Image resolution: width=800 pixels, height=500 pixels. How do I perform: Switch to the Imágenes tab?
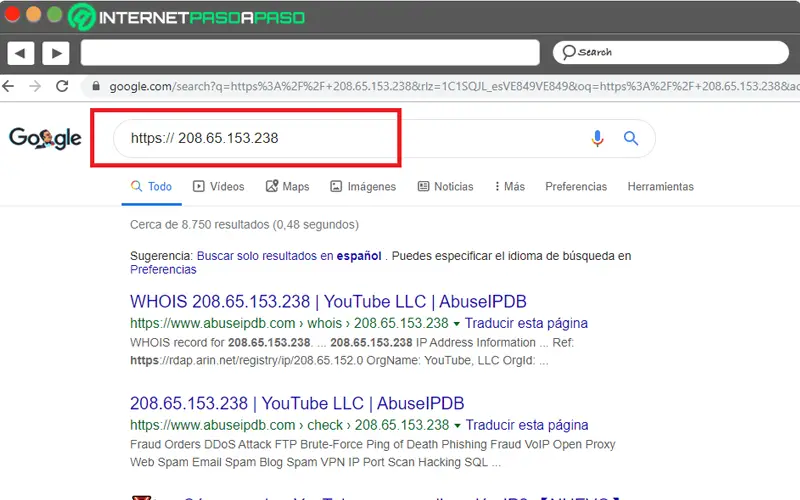[363, 187]
